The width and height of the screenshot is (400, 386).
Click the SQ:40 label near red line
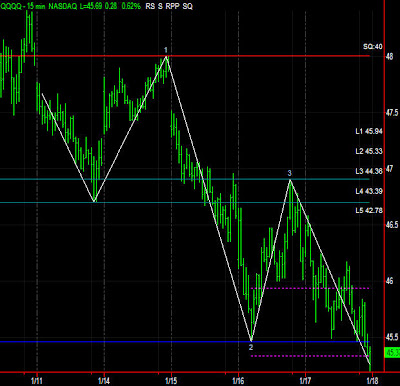click(373, 46)
